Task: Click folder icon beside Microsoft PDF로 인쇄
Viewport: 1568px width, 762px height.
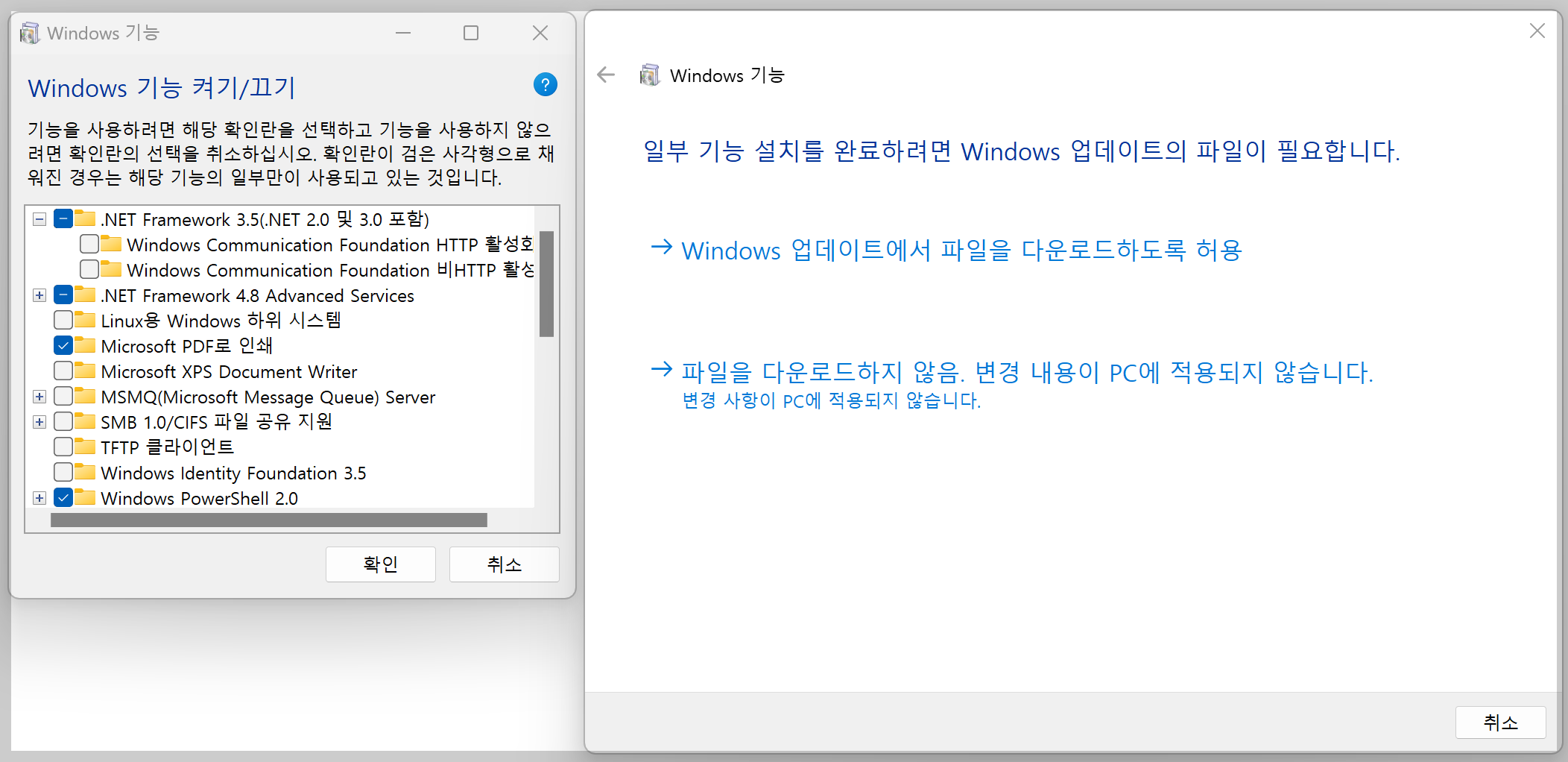Action: click(x=85, y=346)
